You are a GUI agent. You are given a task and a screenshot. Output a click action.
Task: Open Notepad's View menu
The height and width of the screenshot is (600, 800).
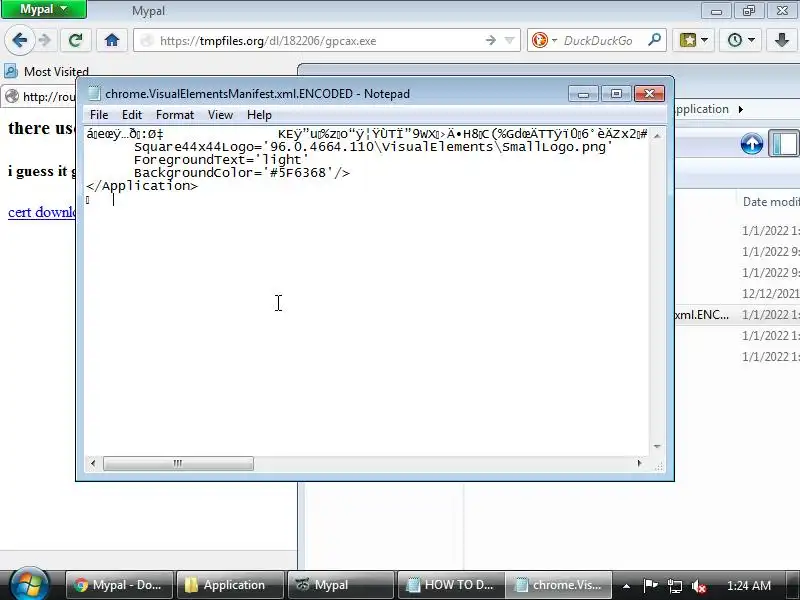click(220, 115)
